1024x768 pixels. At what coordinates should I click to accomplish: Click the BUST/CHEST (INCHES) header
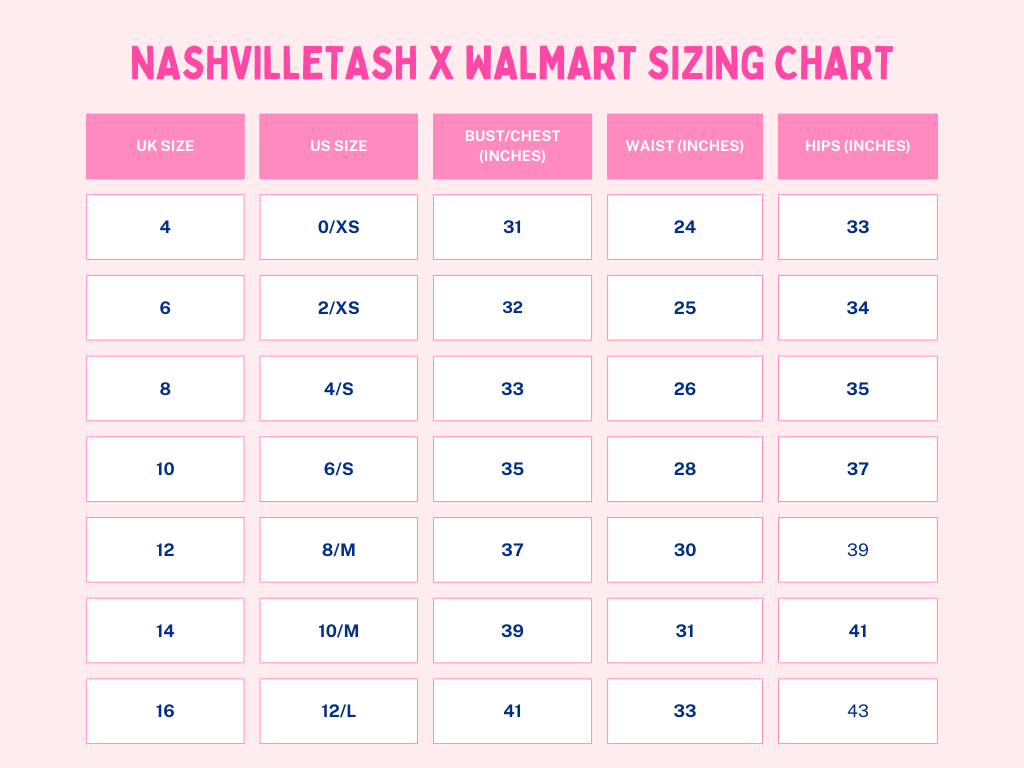[512, 146]
